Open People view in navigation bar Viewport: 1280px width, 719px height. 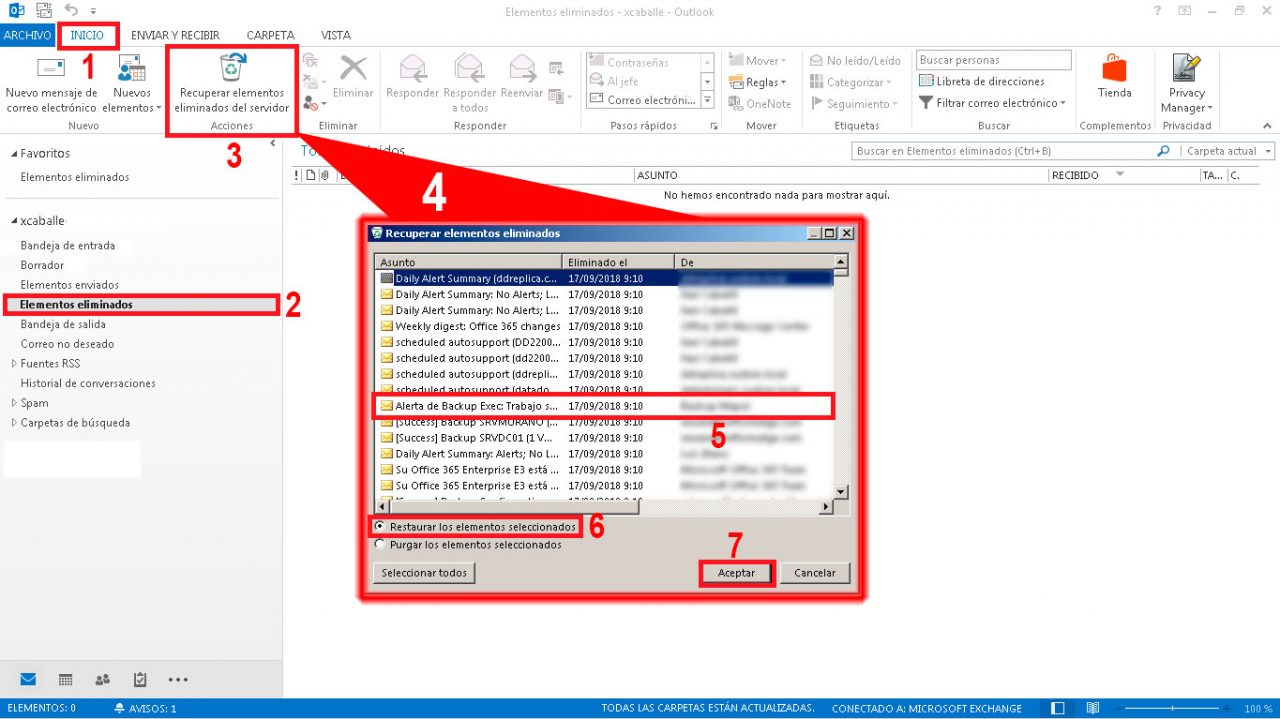[103, 679]
